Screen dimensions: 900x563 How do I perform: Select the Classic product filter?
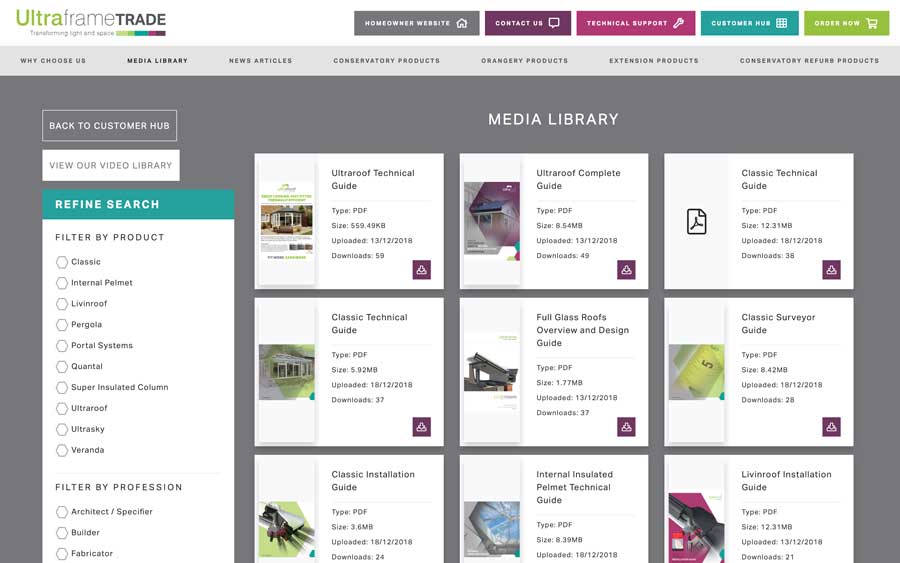(62, 262)
